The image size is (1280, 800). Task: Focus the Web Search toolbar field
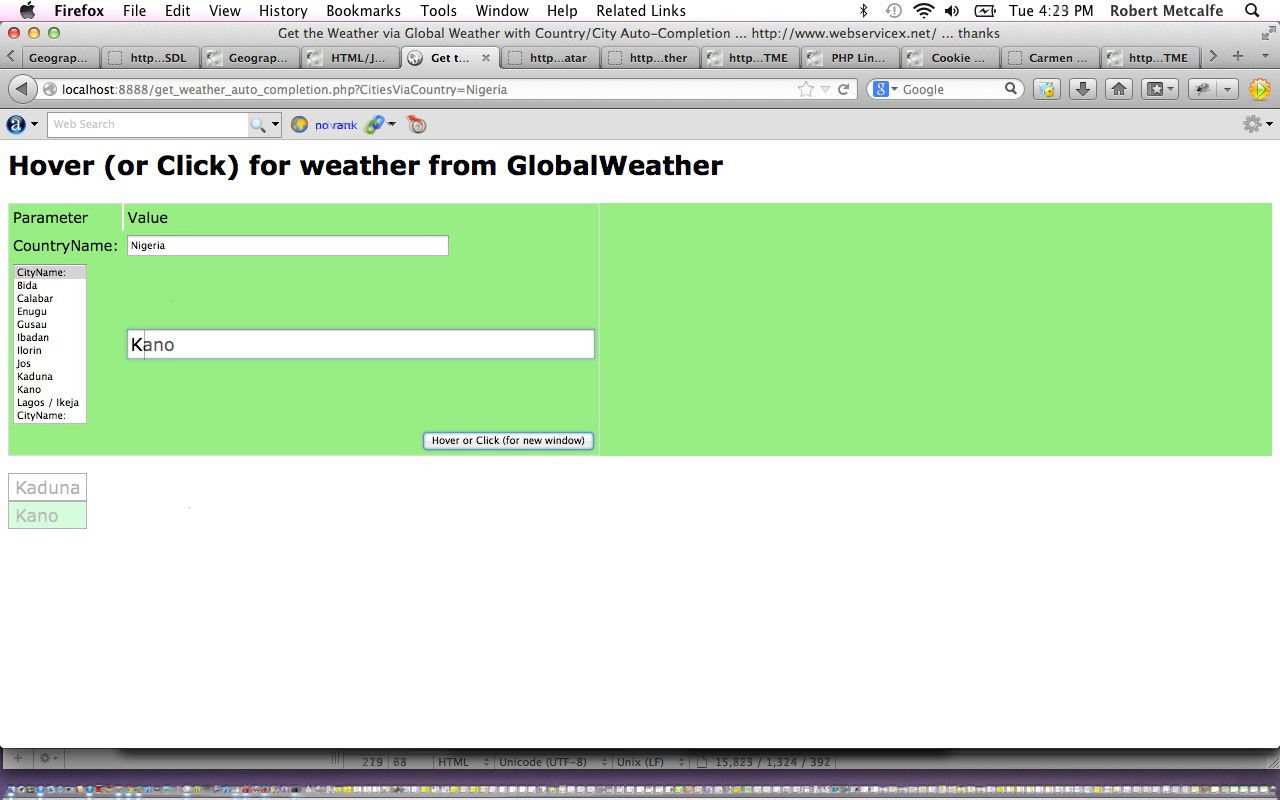pos(148,124)
